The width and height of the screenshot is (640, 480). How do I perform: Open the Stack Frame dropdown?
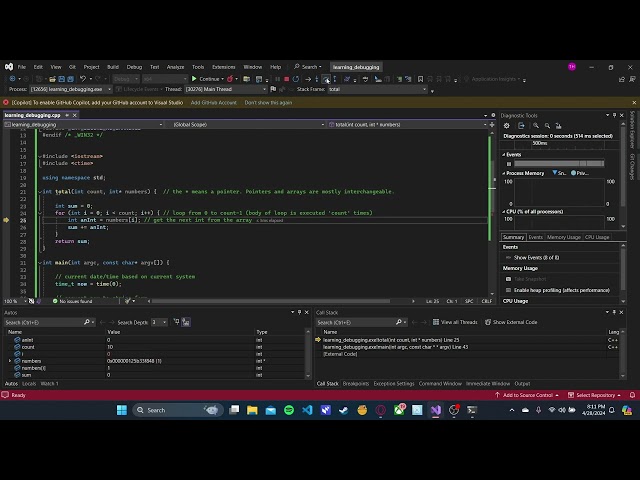click(377, 89)
